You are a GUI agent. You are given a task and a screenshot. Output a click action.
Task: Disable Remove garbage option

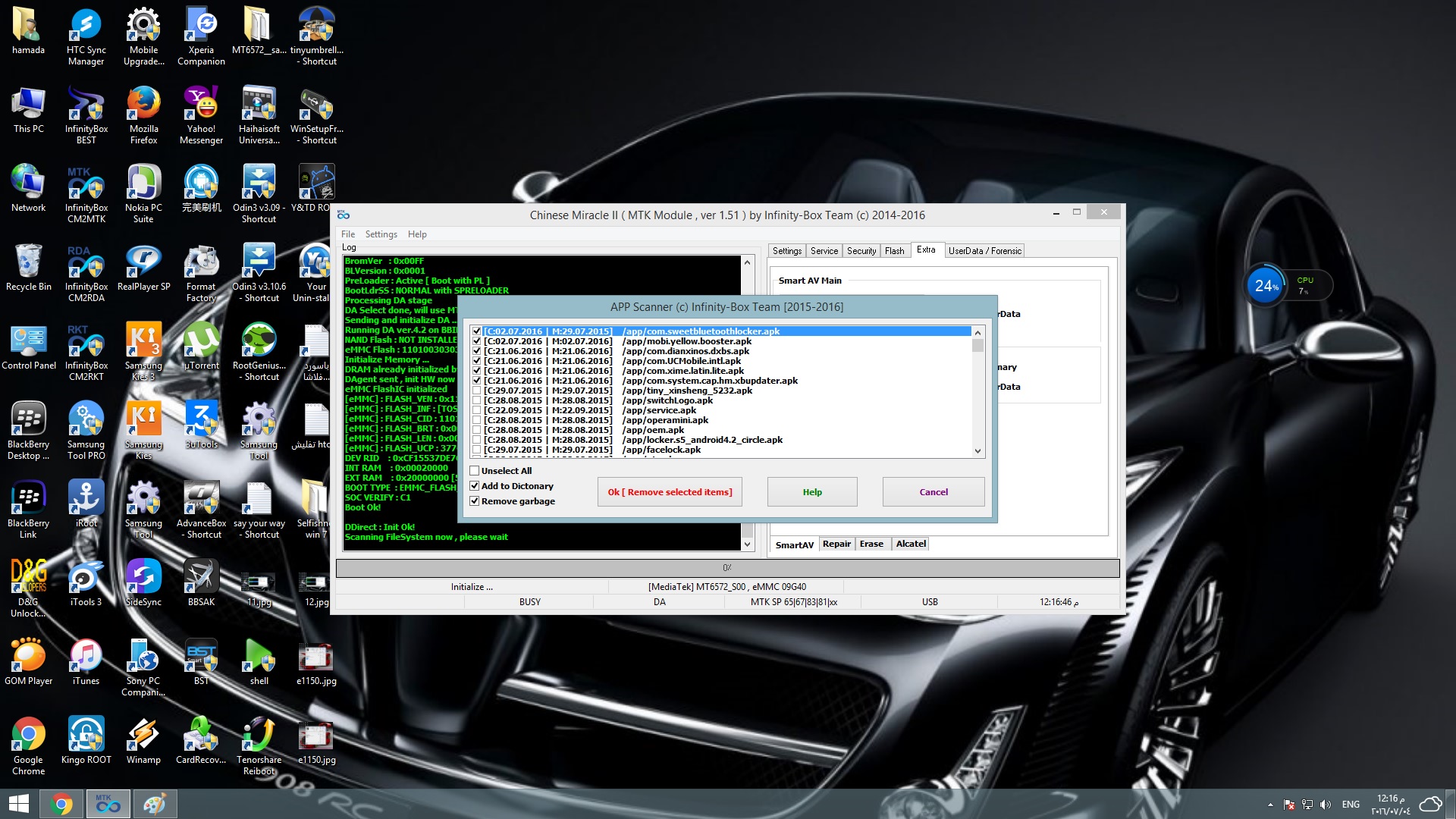tap(475, 501)
